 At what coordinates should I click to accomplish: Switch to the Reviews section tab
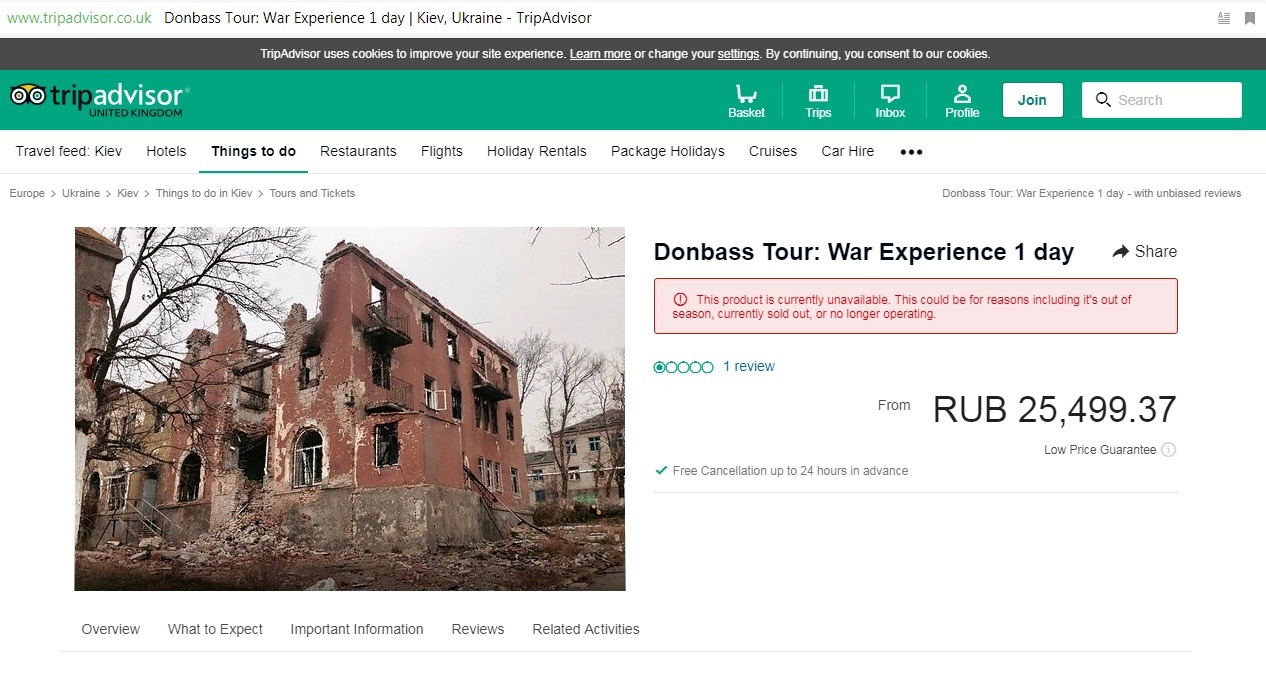[x=478, y=629]
